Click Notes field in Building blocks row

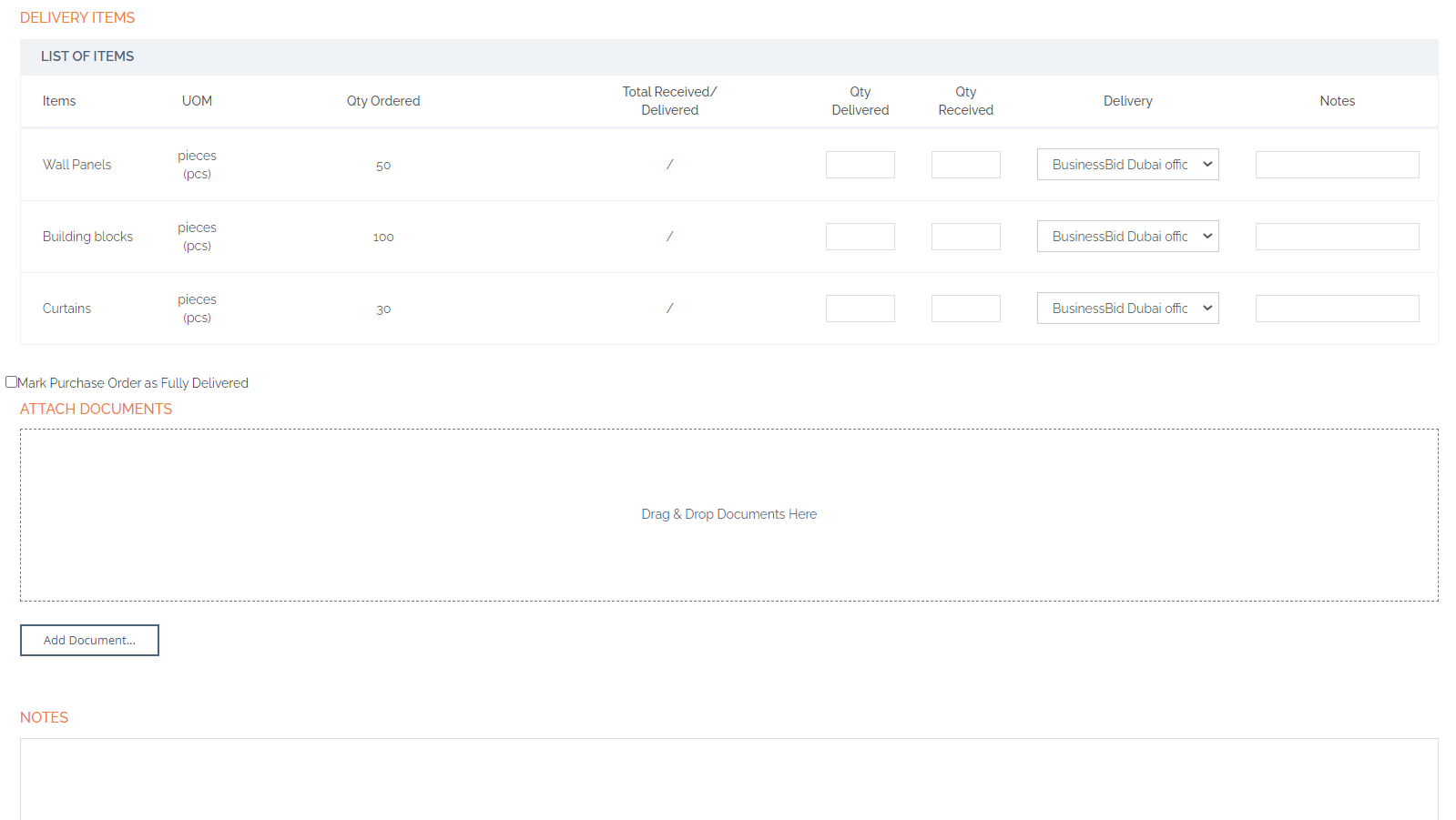click(x=1337, y=237)
